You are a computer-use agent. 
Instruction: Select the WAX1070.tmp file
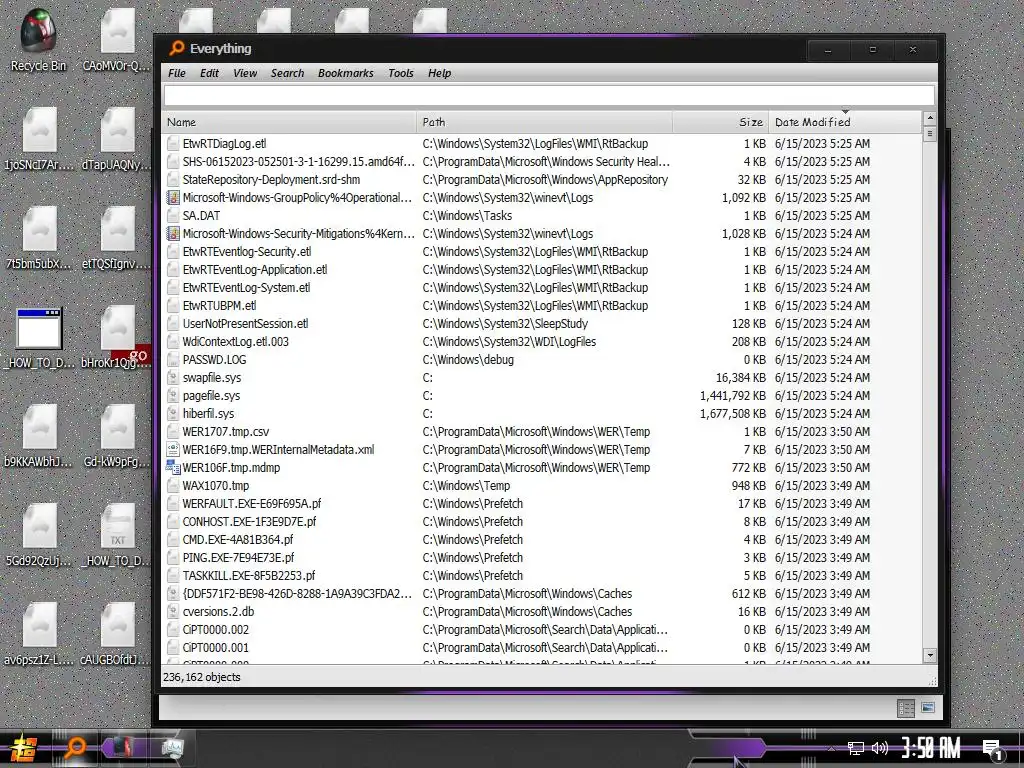(x=541, y=486)
